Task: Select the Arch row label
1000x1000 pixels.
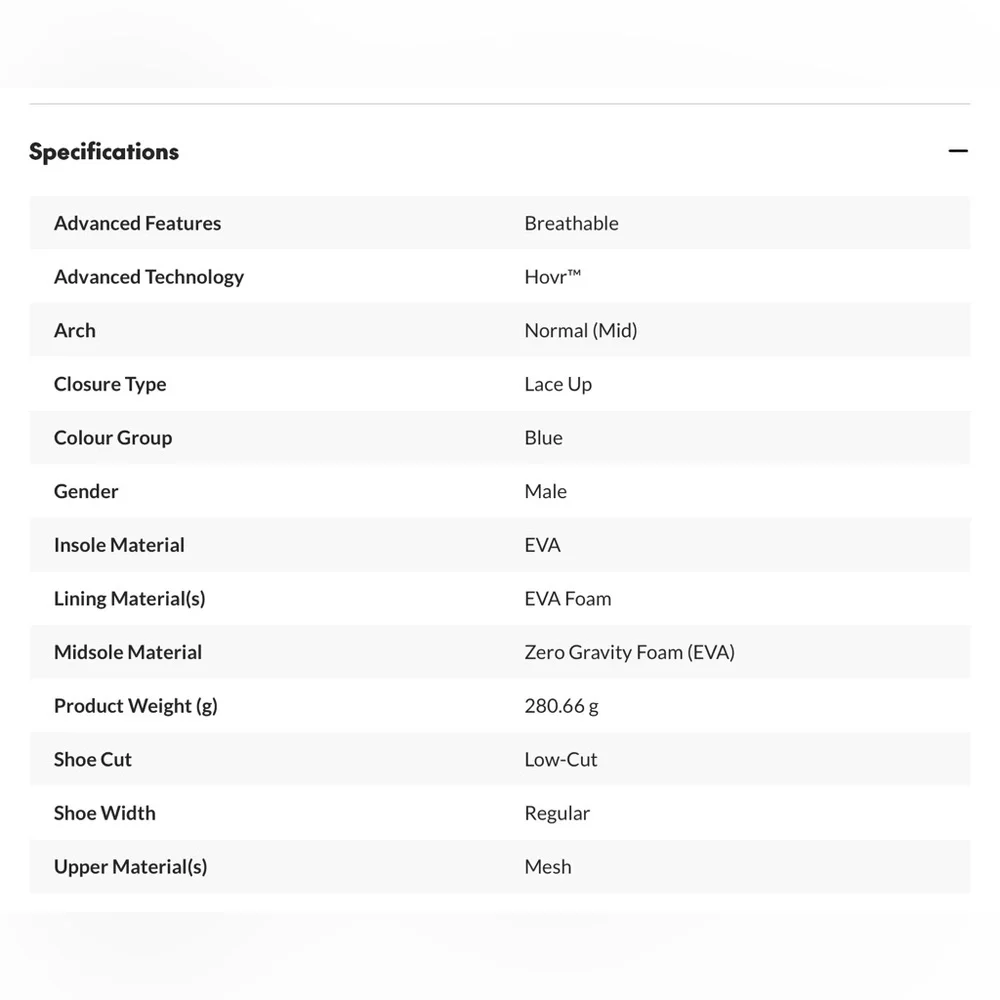Action: (75, 330)
